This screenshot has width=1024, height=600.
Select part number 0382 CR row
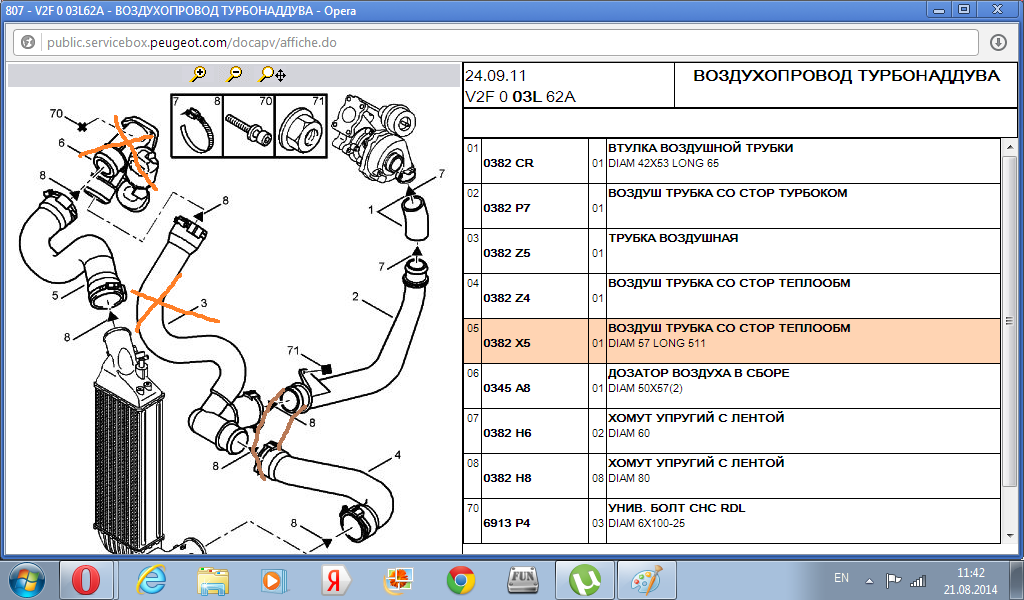pyautogui.click(x=730, y=161)
